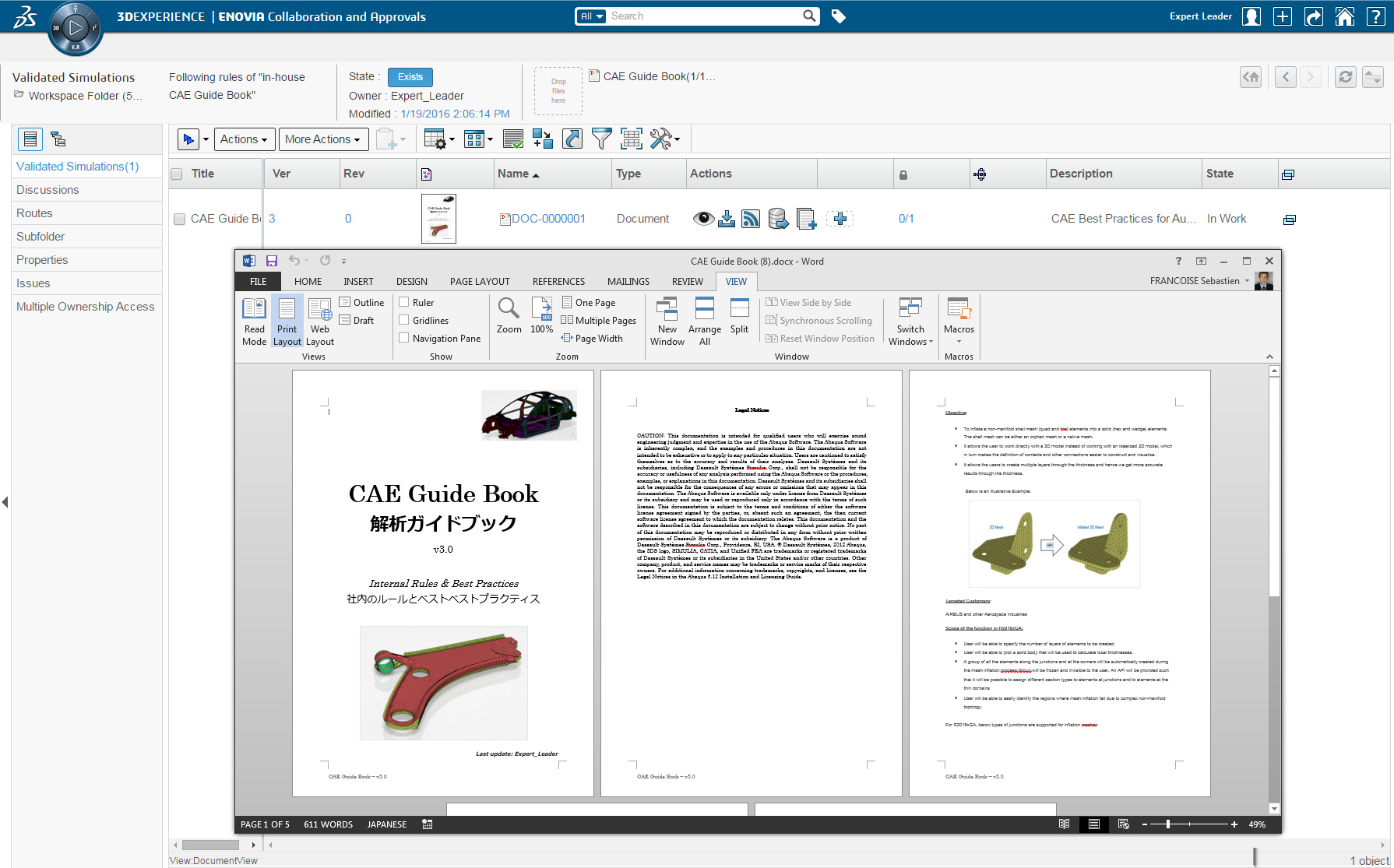The width and height of the screenshot is (1394, 868).
Task: Check the select-all Title header checkbox
Action: (177, 174)
